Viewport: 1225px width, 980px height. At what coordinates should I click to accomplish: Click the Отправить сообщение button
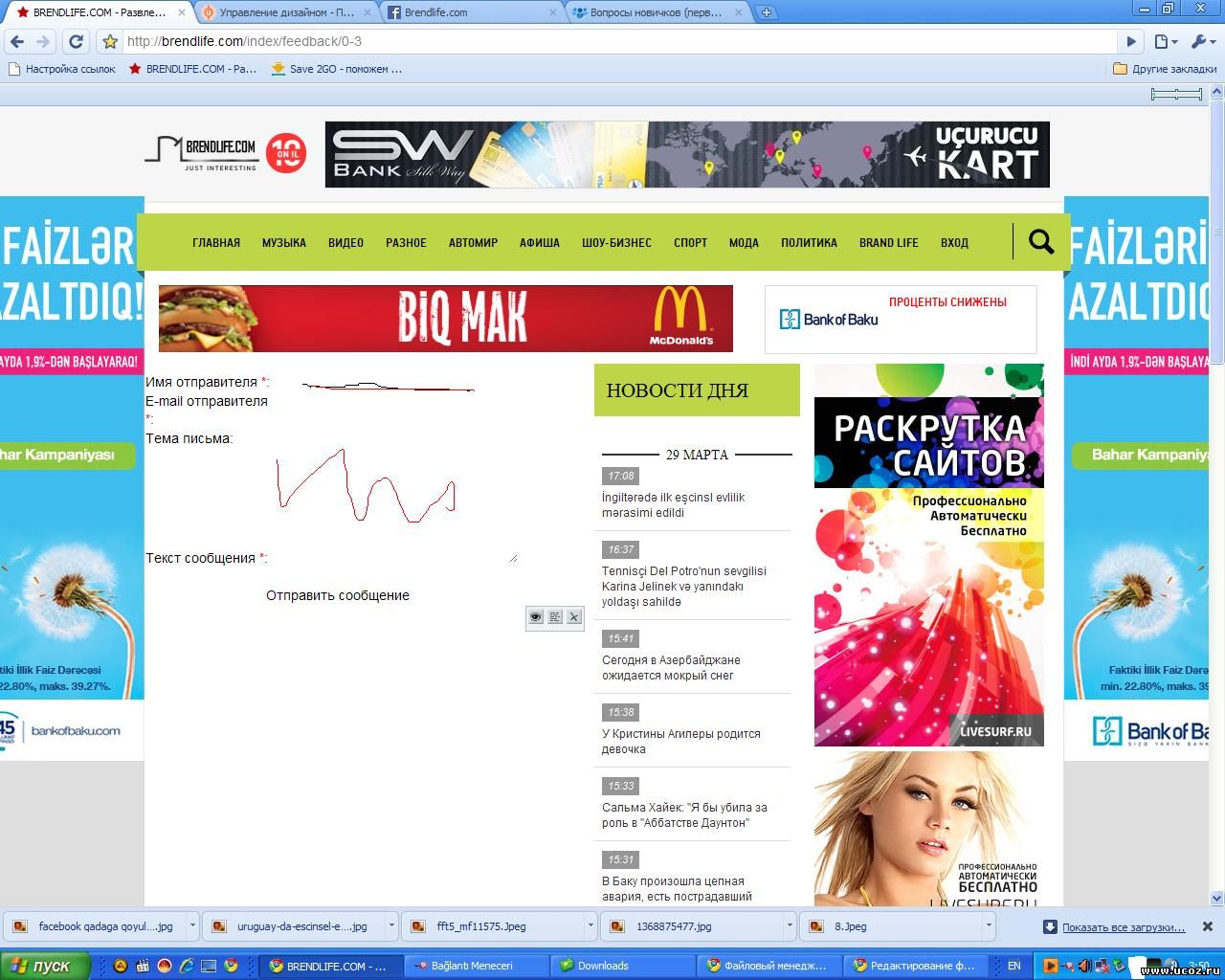point(338,595)
